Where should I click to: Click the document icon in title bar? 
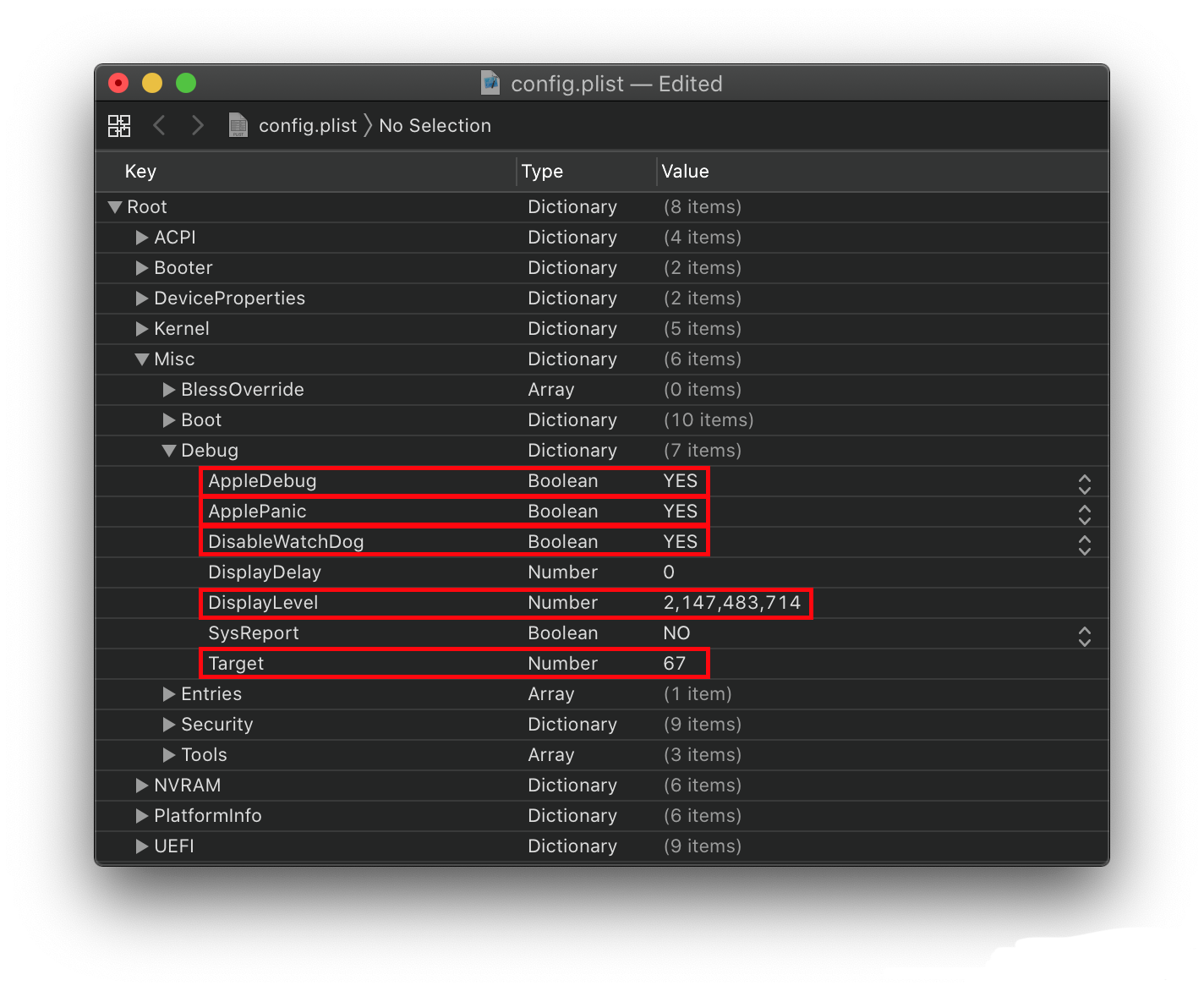[490, 83]
